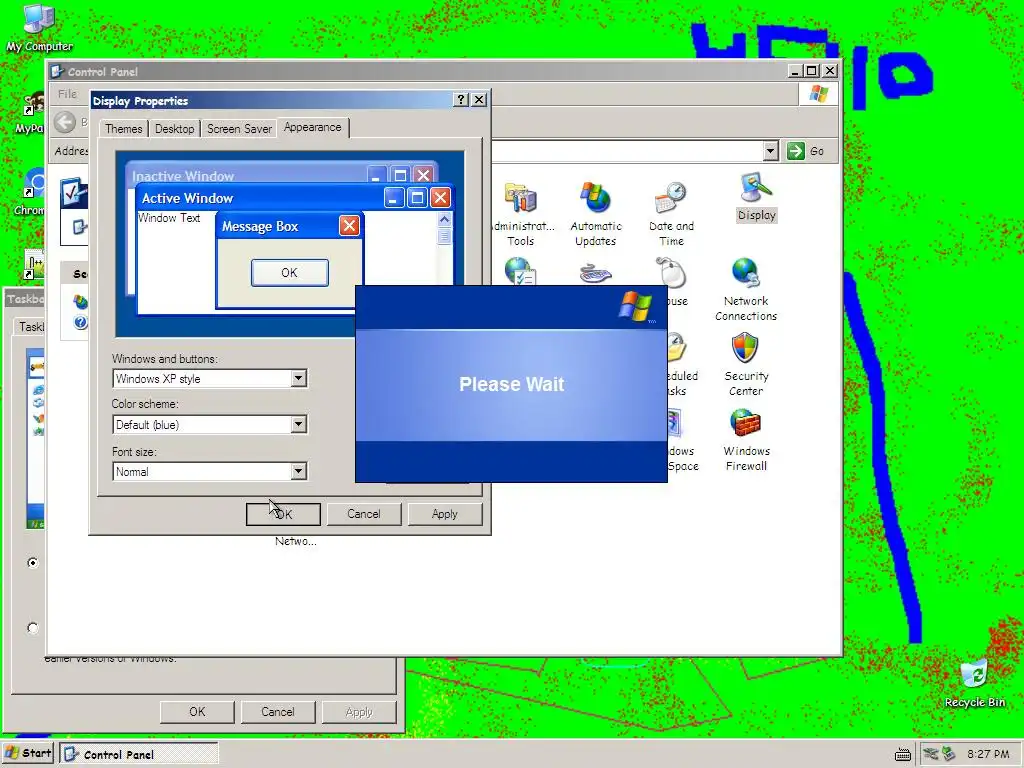
Task: Open the Recycle Bin desktop icon
Action: (974, 683)
